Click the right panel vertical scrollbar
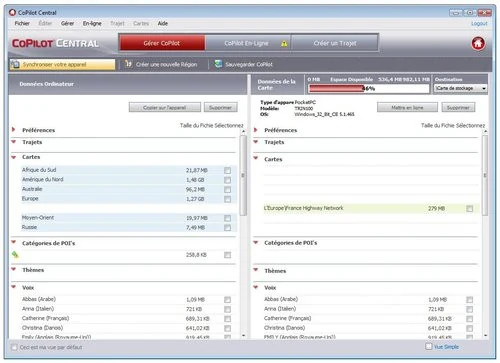Screen dimensions: 500x363 click(485, 175)
